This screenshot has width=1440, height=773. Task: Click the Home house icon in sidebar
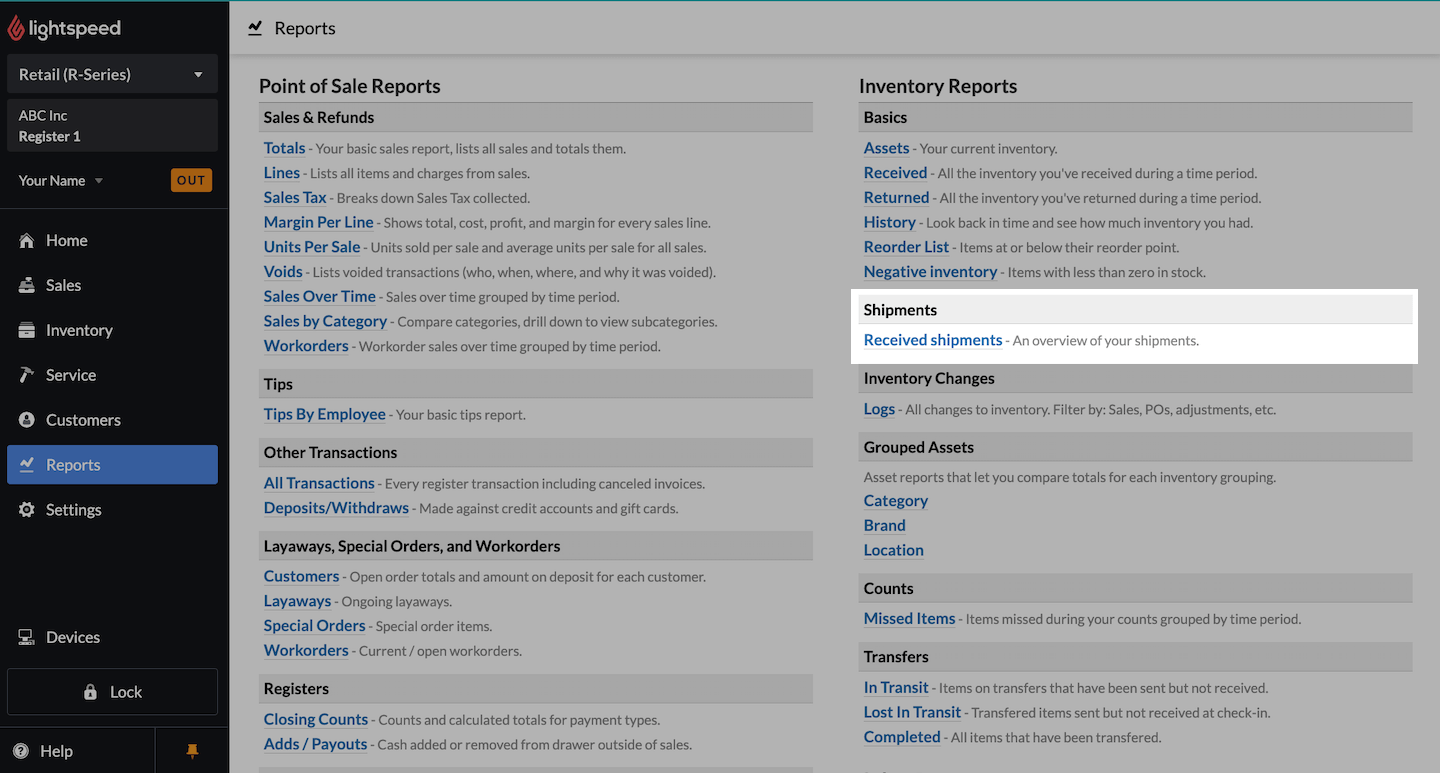point(27,241)
